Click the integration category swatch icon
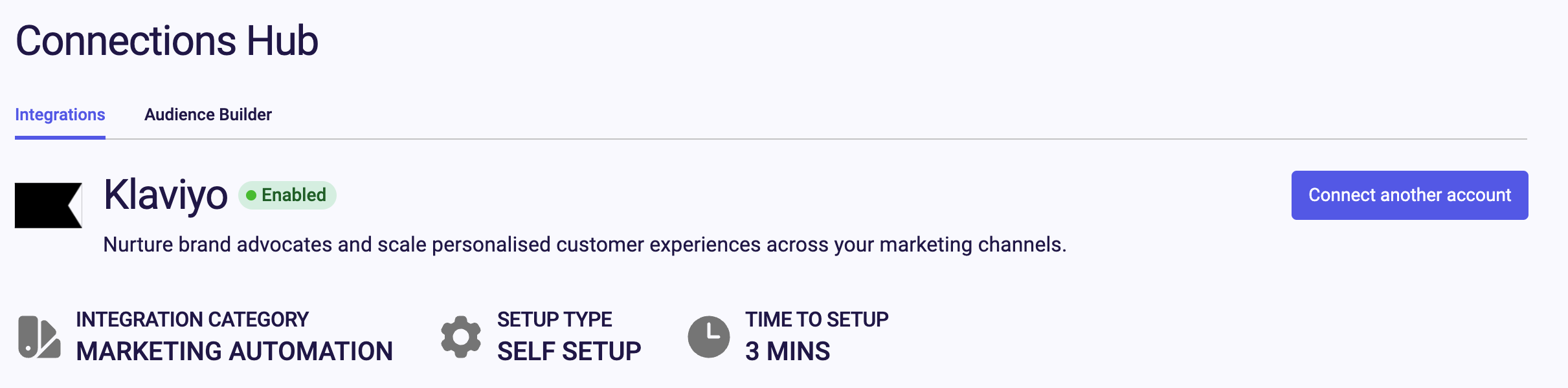Screen dimensions: 1568x388 point(39,337)
